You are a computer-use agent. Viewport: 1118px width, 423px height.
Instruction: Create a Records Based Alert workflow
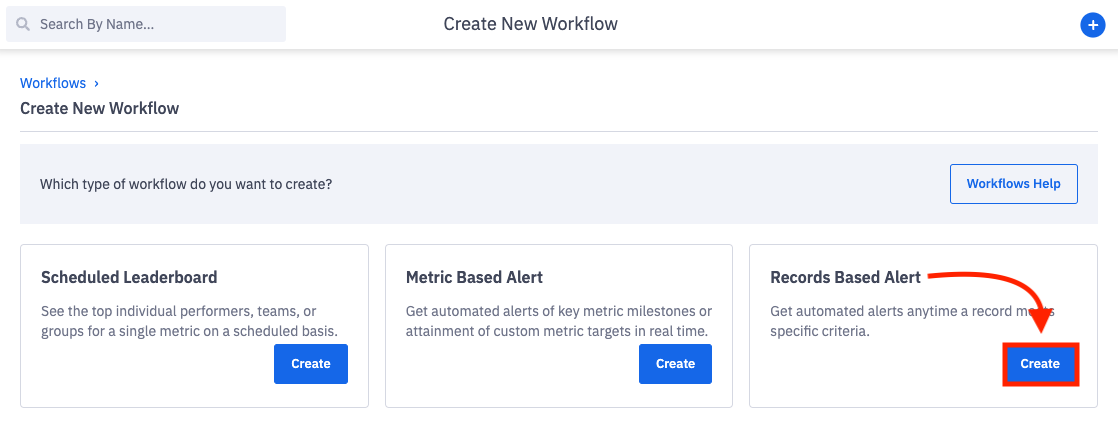[x=1039, y=364]
